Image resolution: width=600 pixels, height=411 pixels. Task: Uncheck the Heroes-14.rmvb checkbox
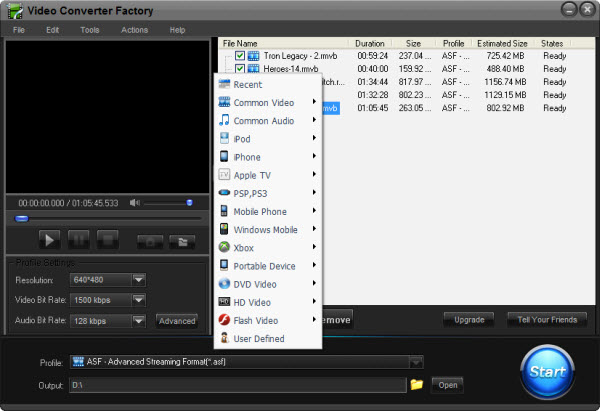[x=240, y=69]
